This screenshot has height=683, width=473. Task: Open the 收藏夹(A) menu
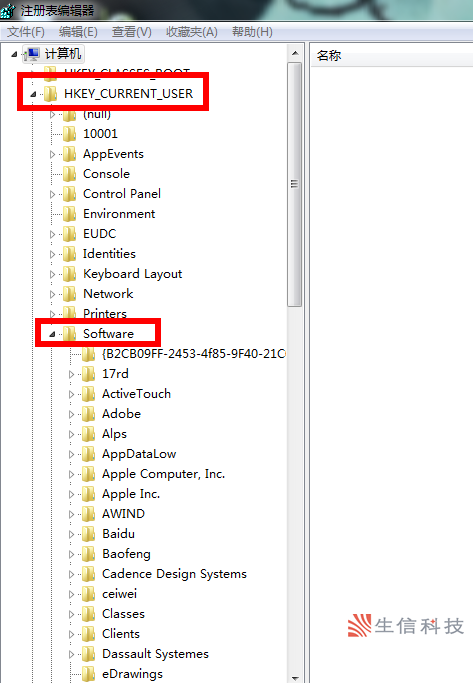(x=192, y=32)
